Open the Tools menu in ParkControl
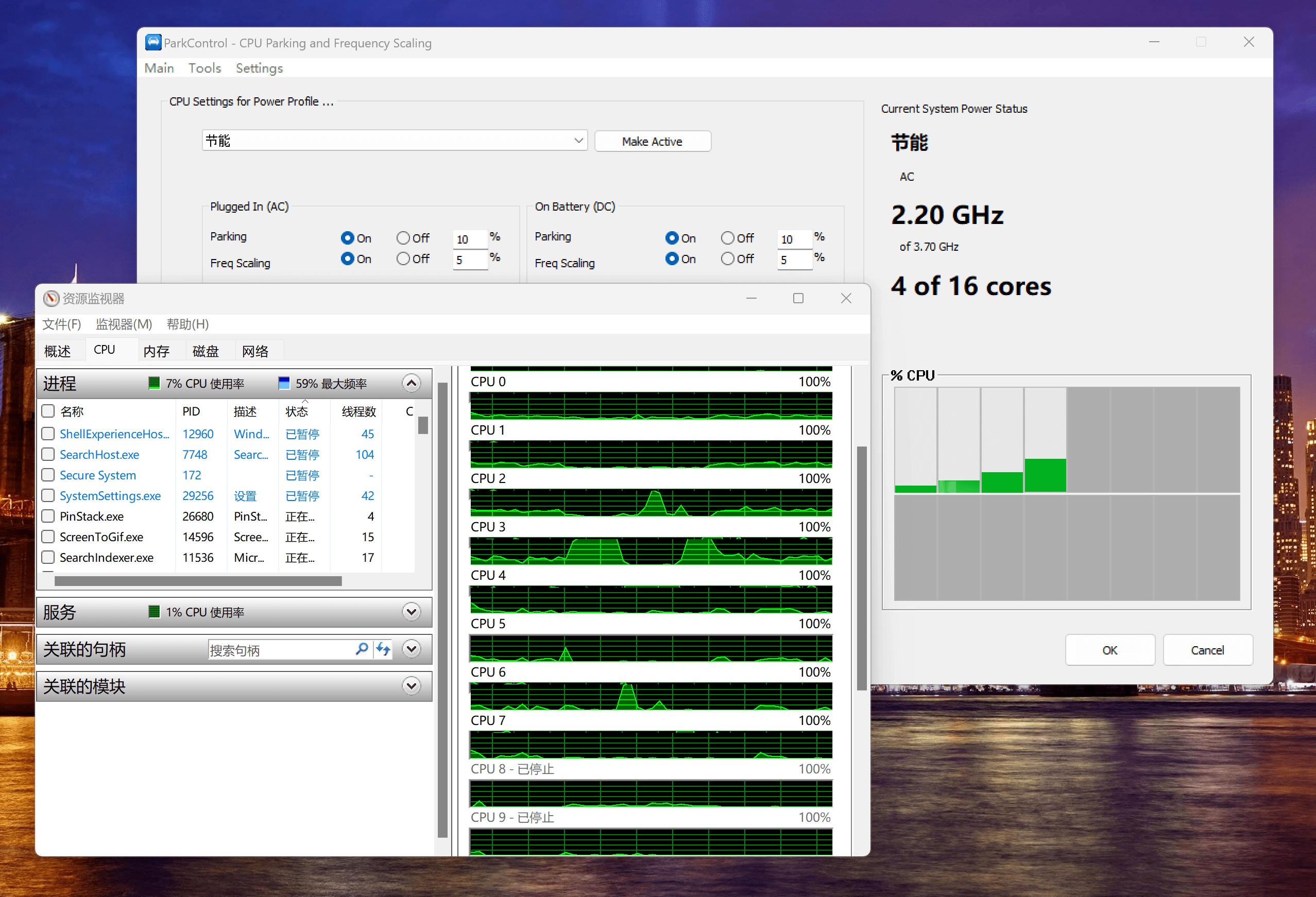 tap(204, 68)
